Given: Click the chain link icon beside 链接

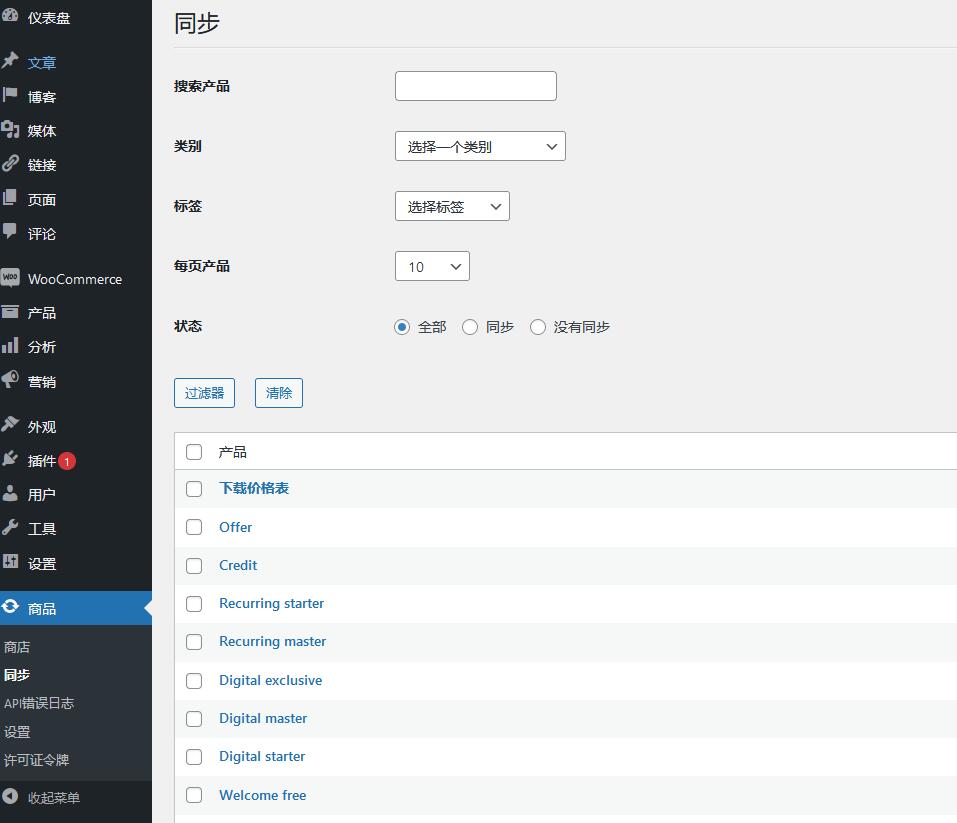Looking at the screenshot, I should (10, 163).
